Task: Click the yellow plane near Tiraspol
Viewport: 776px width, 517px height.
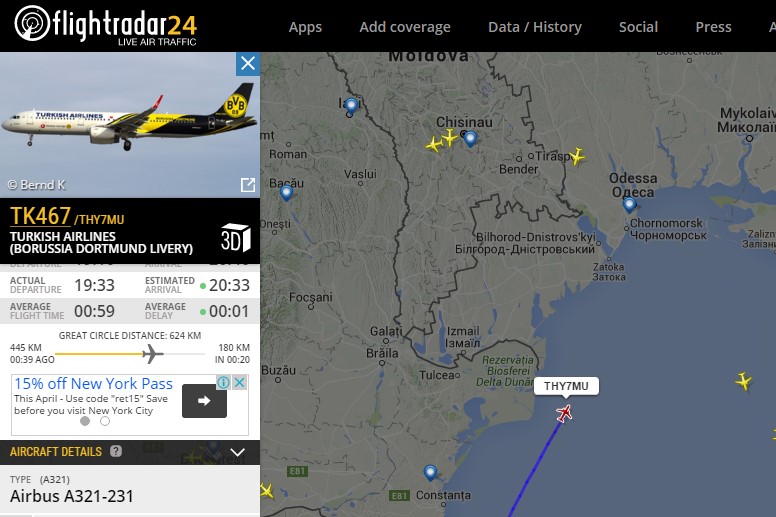Action: pos(577,157)
